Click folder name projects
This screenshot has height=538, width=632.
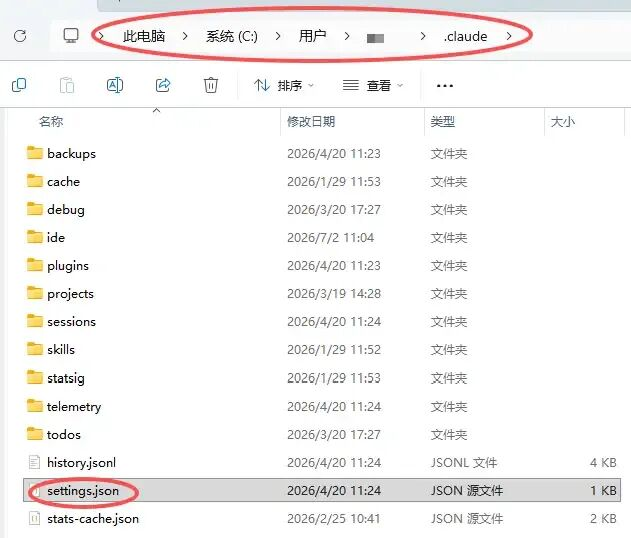70,294
